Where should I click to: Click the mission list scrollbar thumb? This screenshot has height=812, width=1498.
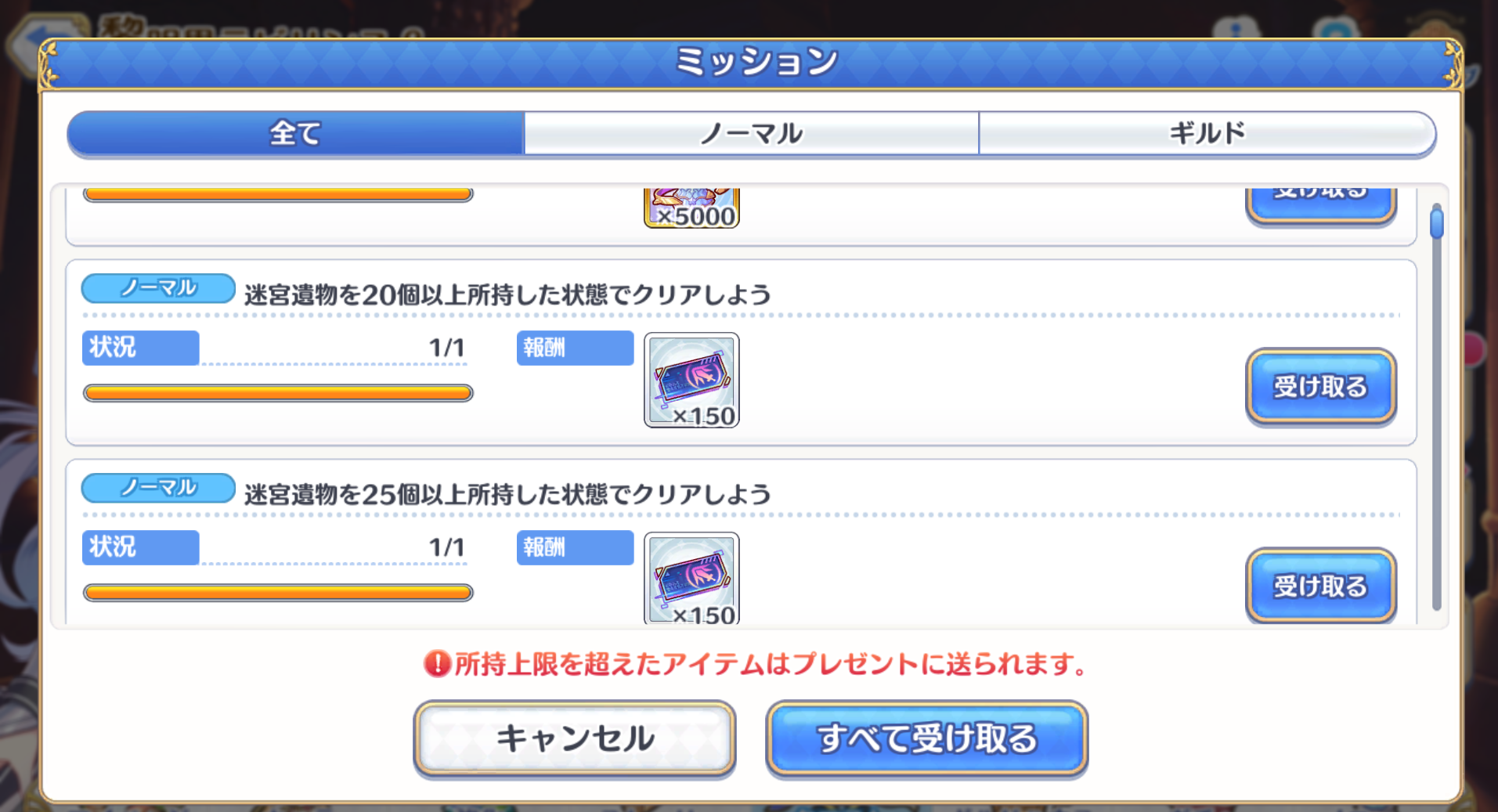tap(1436, 221)
